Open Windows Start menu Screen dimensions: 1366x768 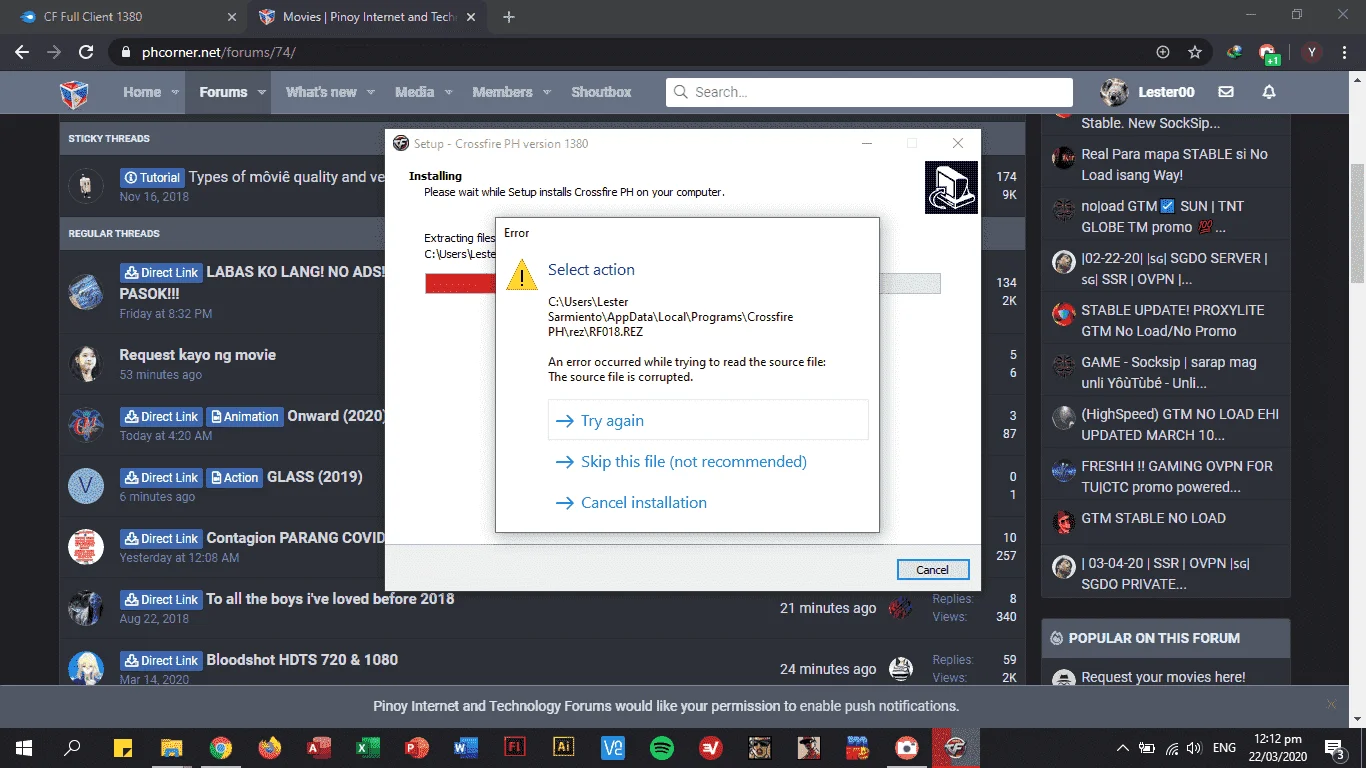(x=24, y=747)
